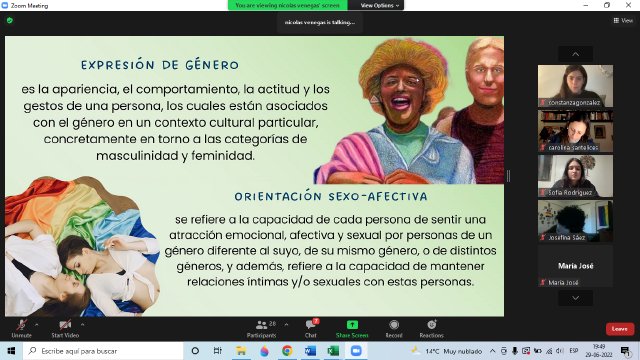Click 'nicolas venegas is talking...' indicator
Image resolution: width=640 pixels, height=360 pixels.
coord(320,22)
